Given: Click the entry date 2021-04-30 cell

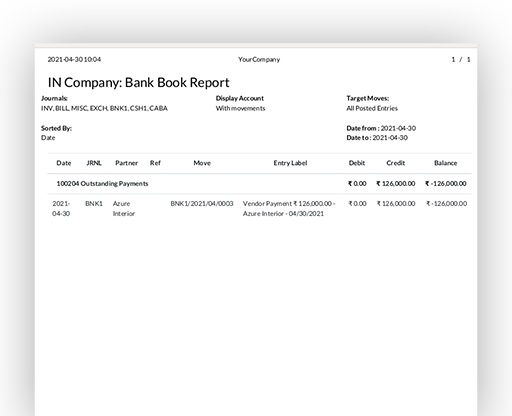Looking at the screenshot, I should pyautogui.click(x=61, y=208).
